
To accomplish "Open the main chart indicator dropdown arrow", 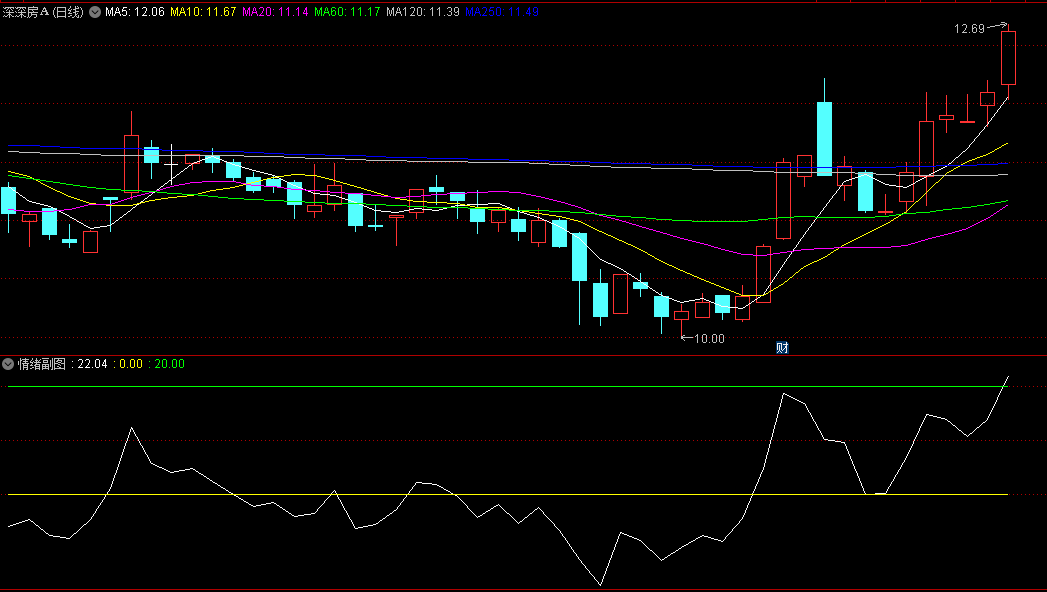I will point(95,12).
